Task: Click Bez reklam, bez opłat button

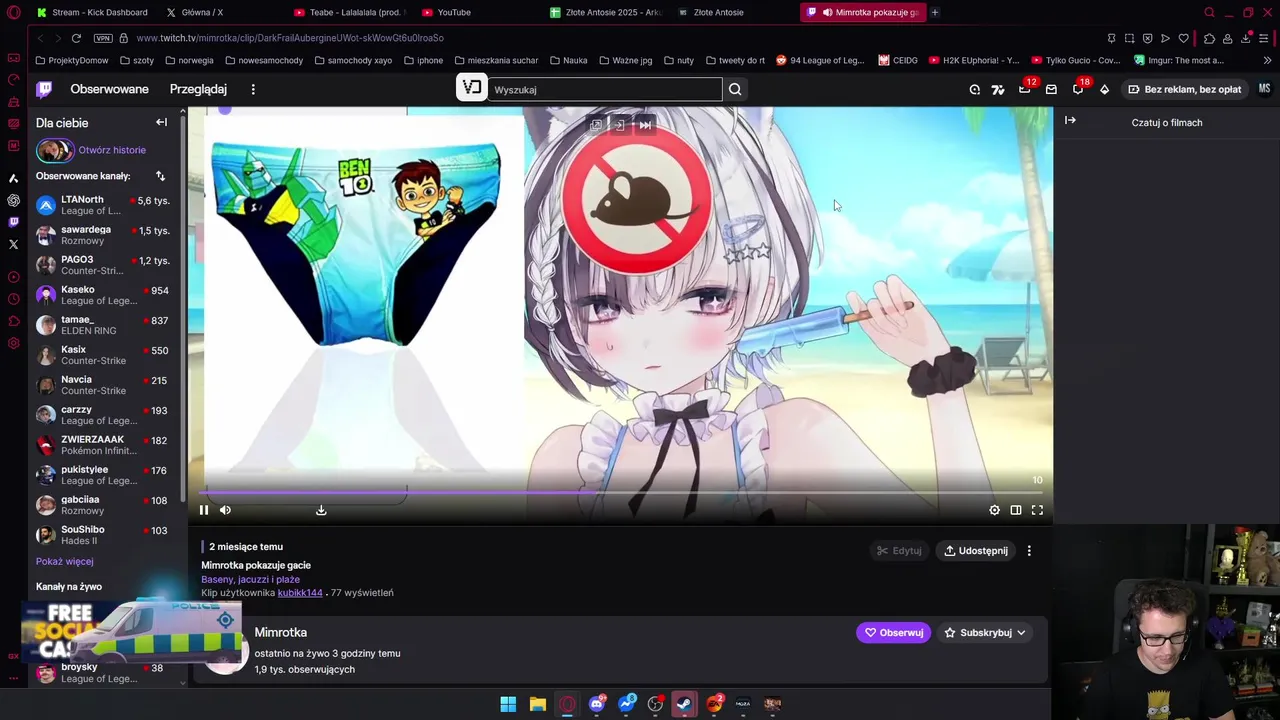Action: pyautogui.click(x=1185, y=89)
